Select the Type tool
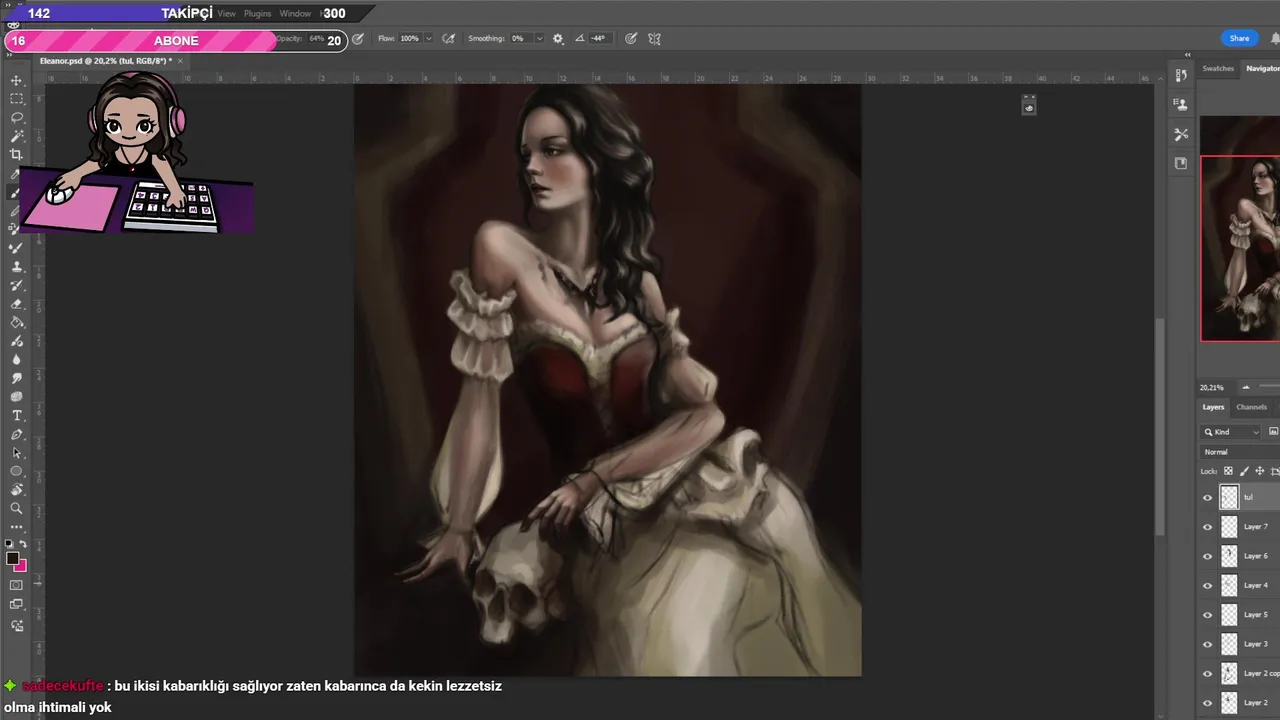The height and width of the screenshot is (720, 1280). pyautogui.click(x=16, y=415)
